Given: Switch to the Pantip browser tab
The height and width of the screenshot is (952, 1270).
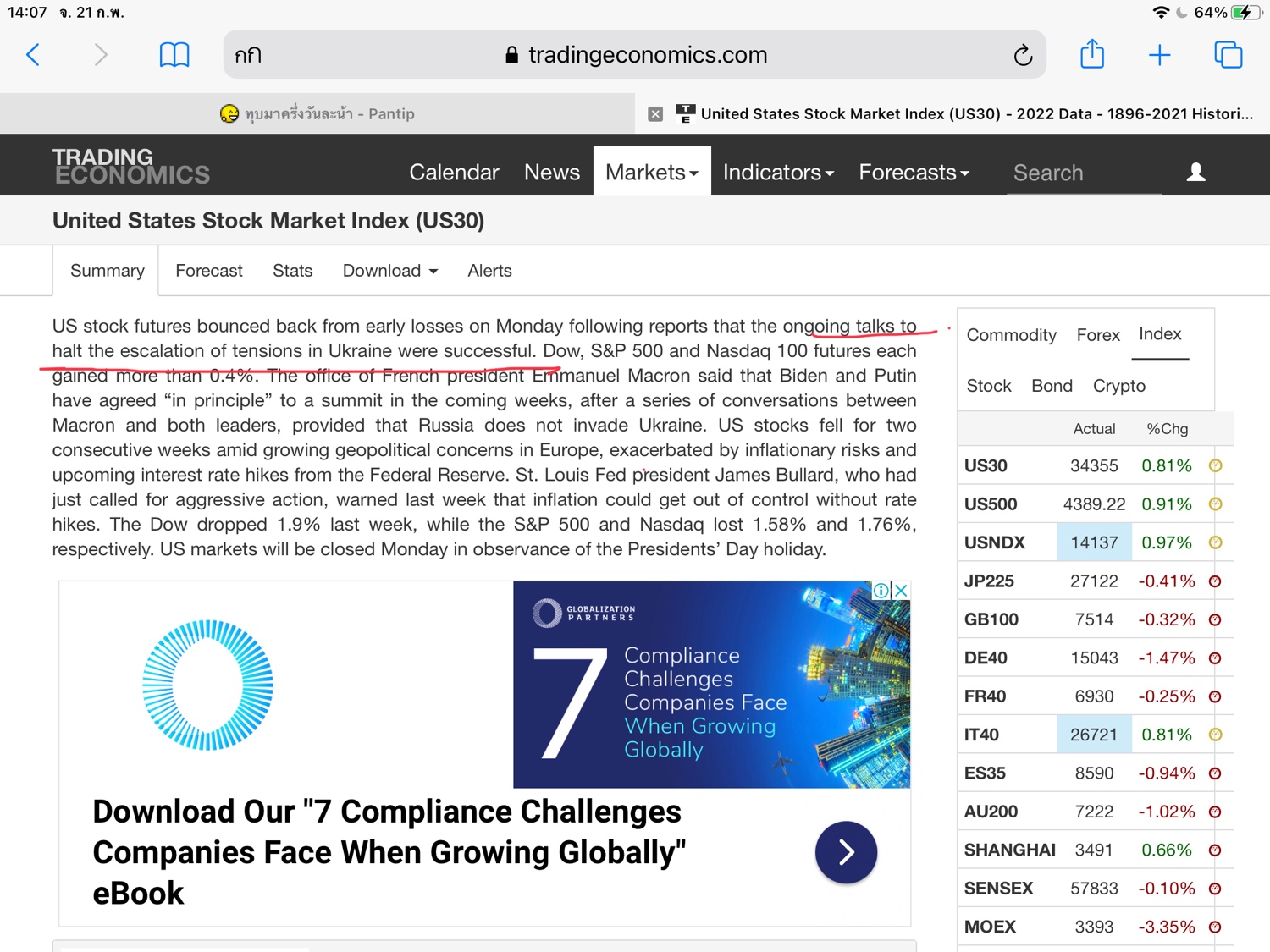Looking at the screenshot, I should click(317, 113).
